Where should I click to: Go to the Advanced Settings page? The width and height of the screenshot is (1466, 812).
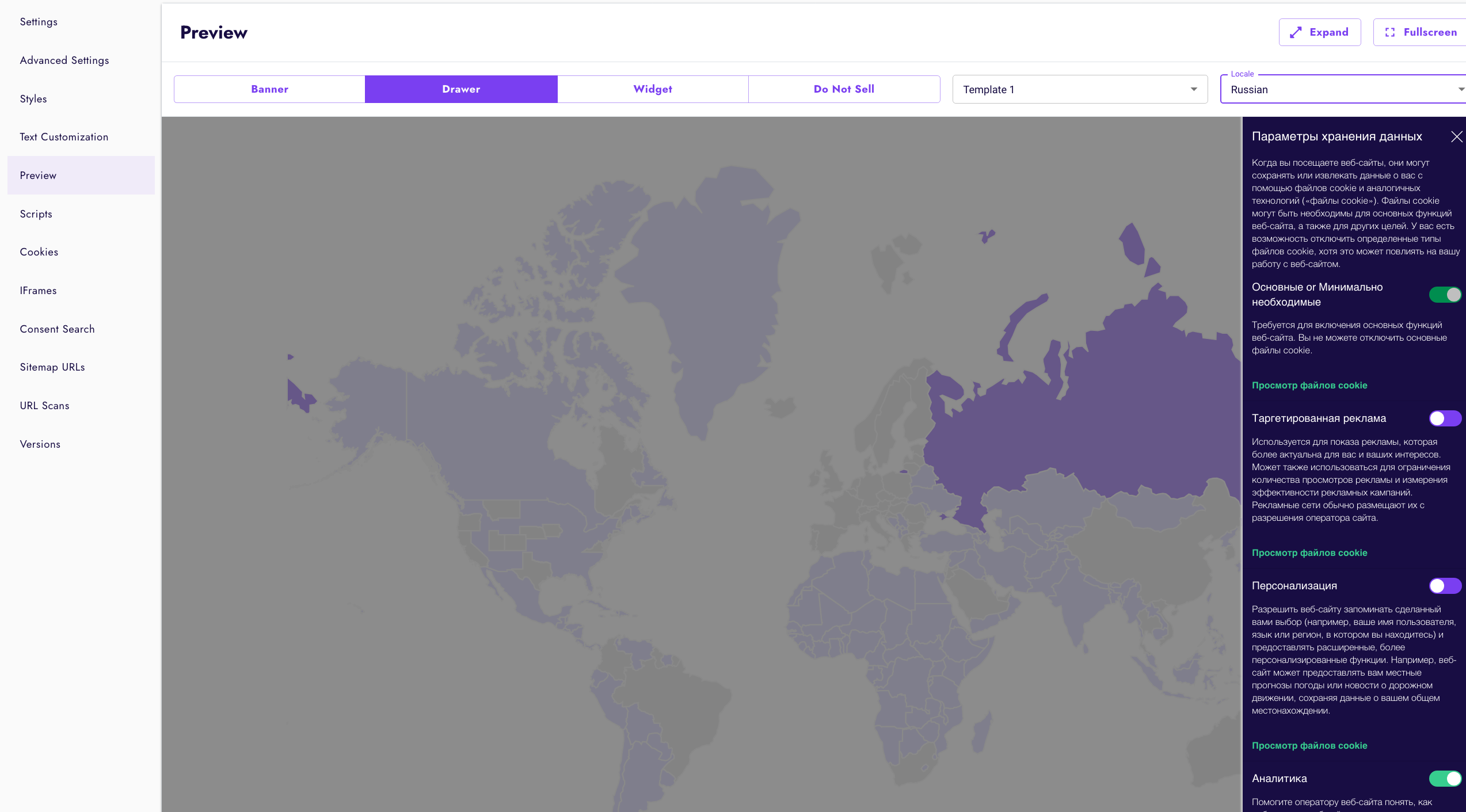point(64,60)
